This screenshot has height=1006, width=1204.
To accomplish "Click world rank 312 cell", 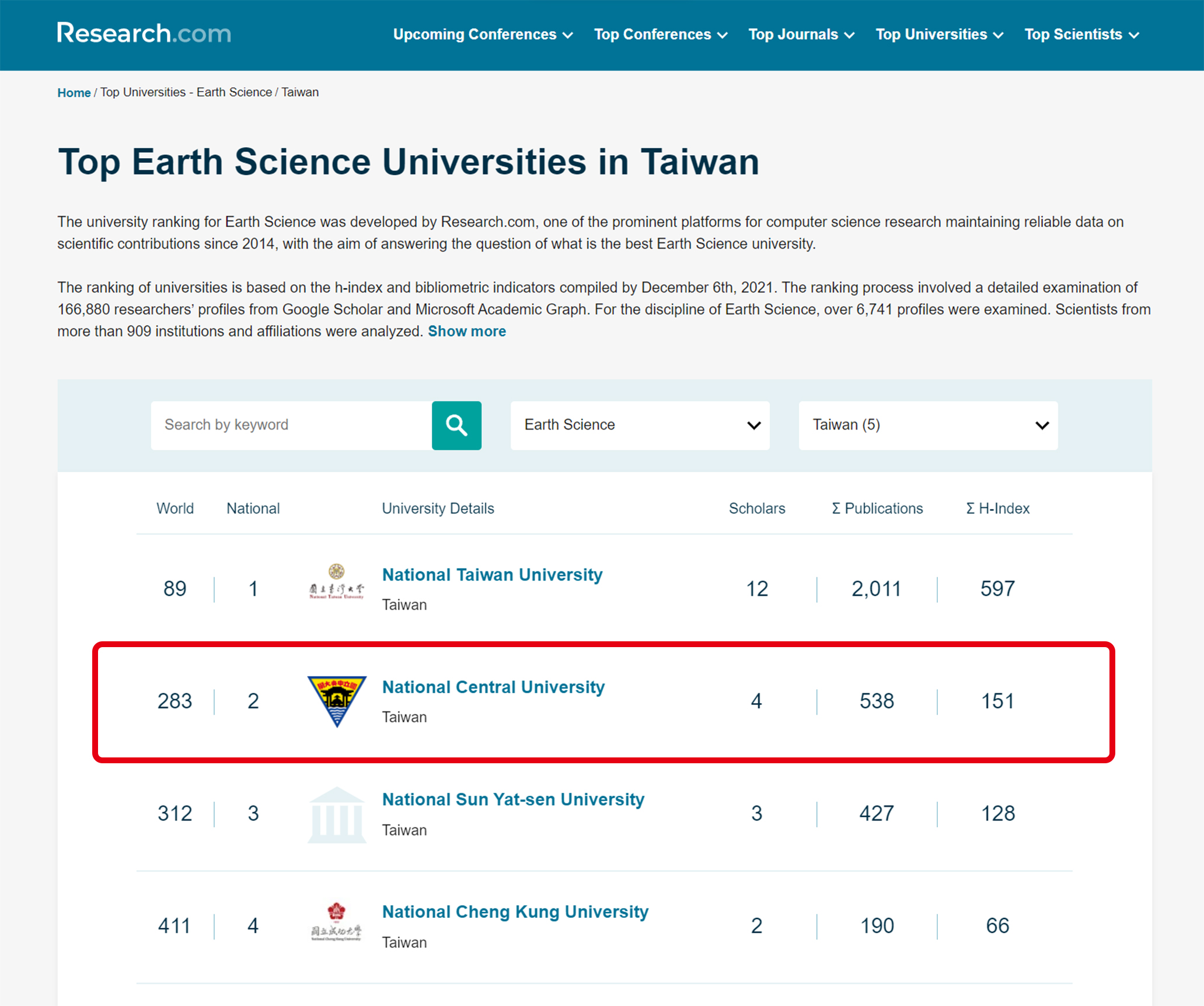I will coord(175,813).
